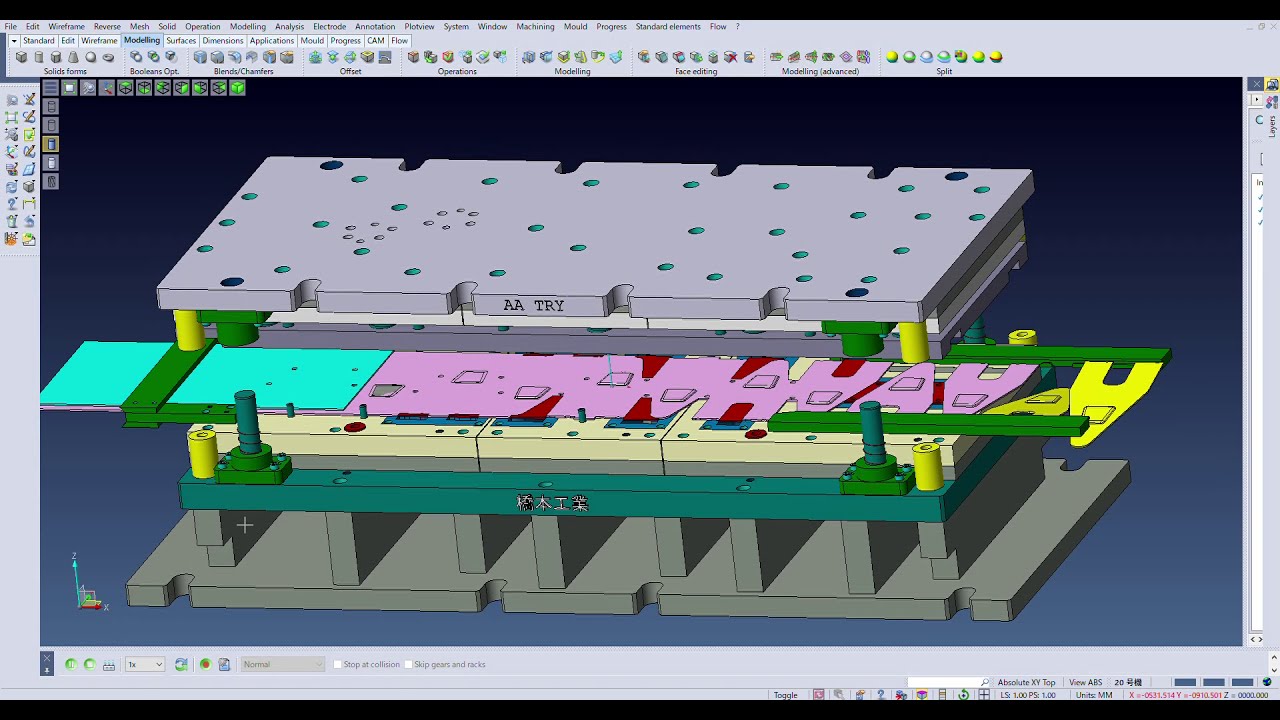Click the solid green shaded cube view icon

click(237, 88)
